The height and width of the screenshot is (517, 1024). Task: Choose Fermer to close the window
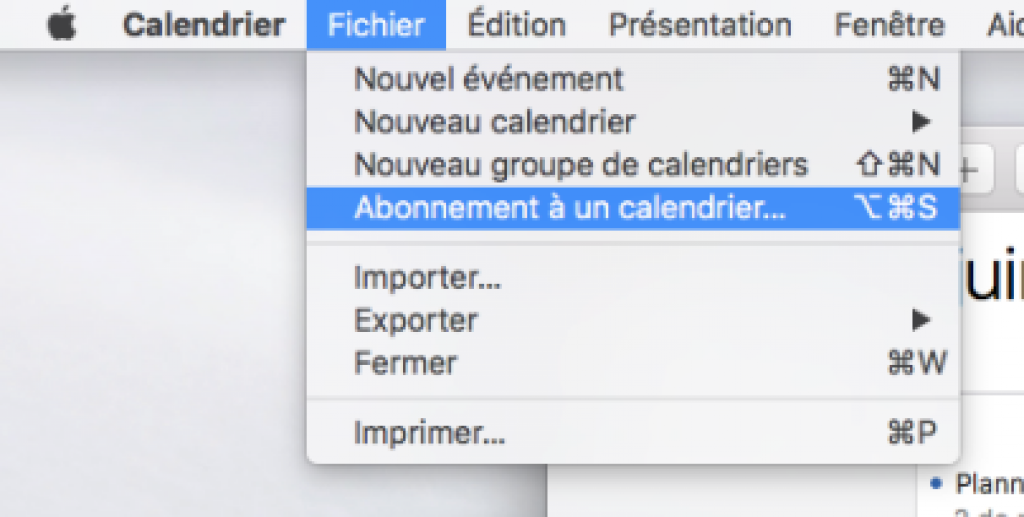pyautogui.click(x=405, y=363)
